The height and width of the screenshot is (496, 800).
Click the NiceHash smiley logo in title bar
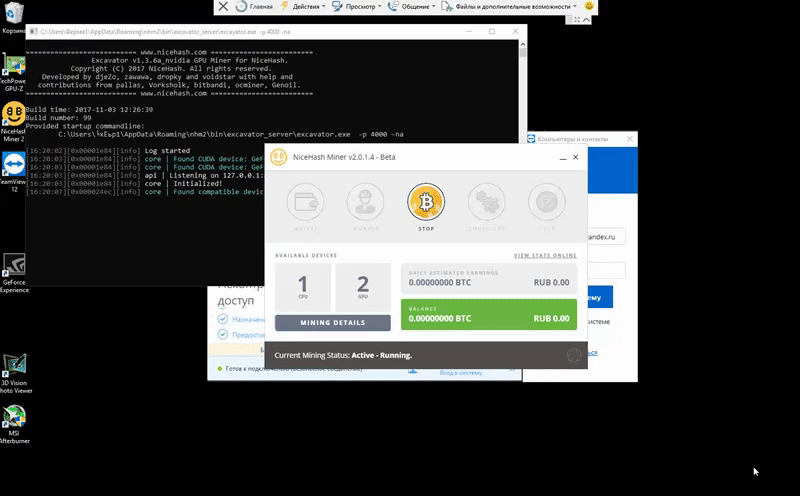click(279, 157)
